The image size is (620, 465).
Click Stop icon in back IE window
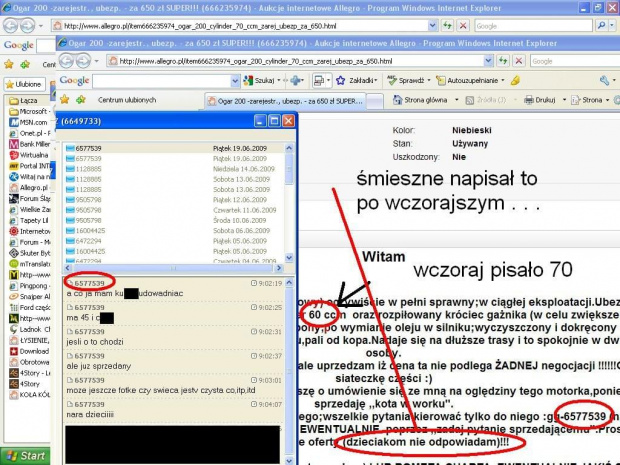(463, 26)
